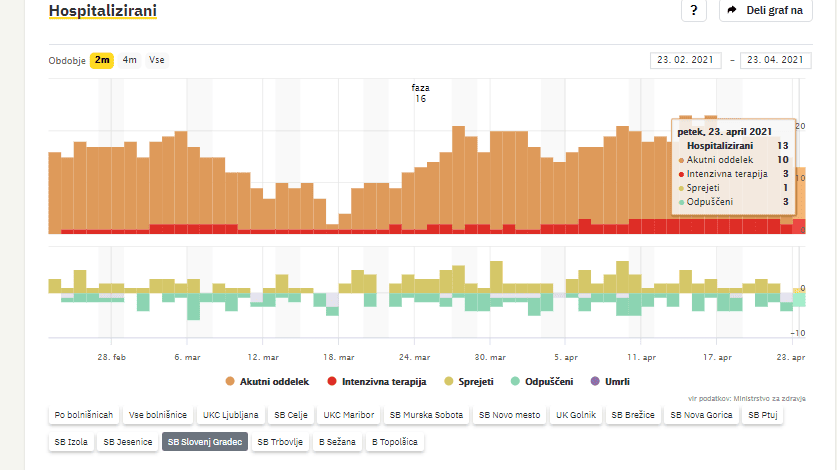
Task: Select the Po bolnišnicah filter
Action: pos(84,414)
